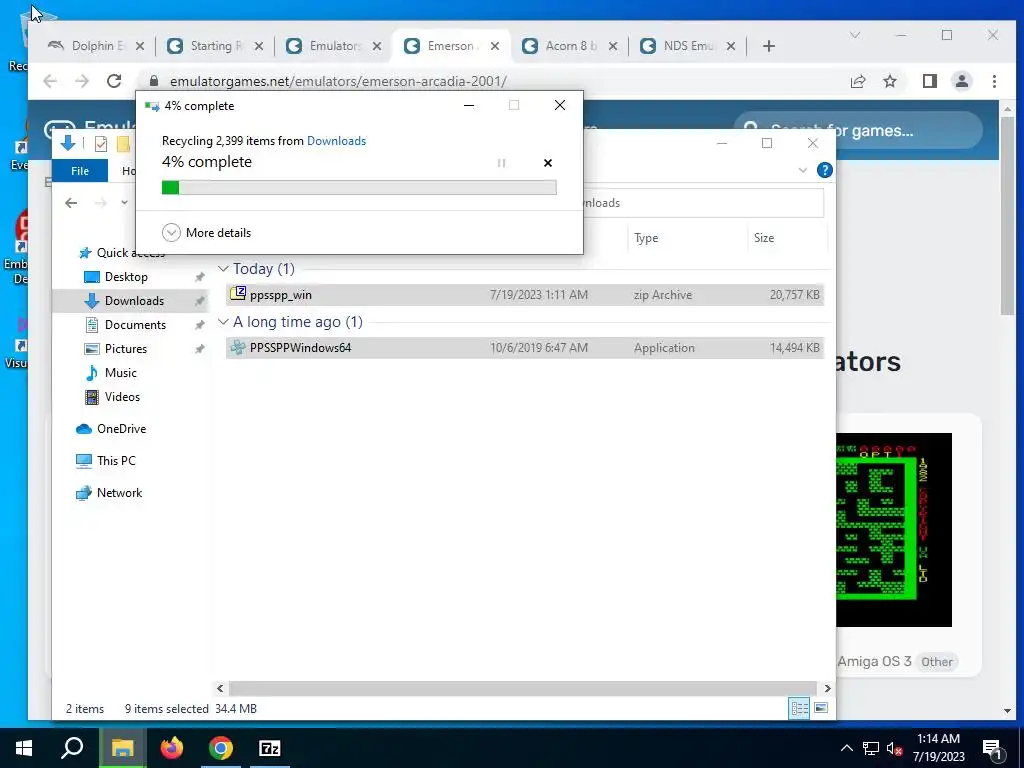Open Documents in navigation pane
1024x768 pixels.
135,325
